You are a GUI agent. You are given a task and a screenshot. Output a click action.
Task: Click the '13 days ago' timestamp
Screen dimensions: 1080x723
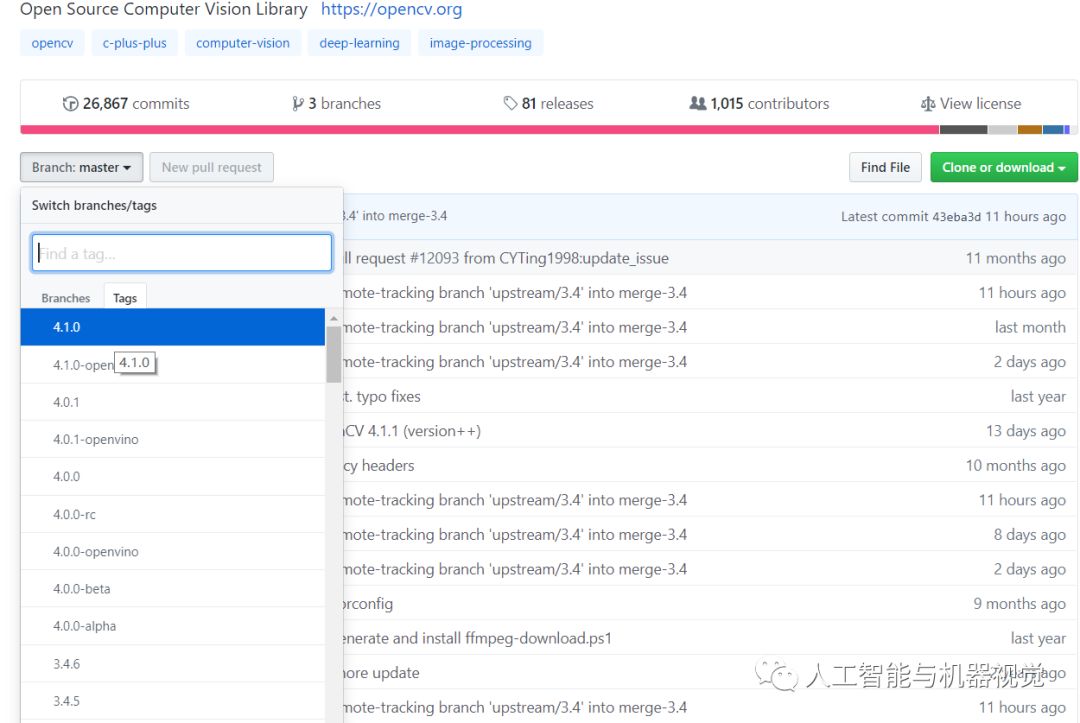pyautogui.click(x=1026, y=431)
